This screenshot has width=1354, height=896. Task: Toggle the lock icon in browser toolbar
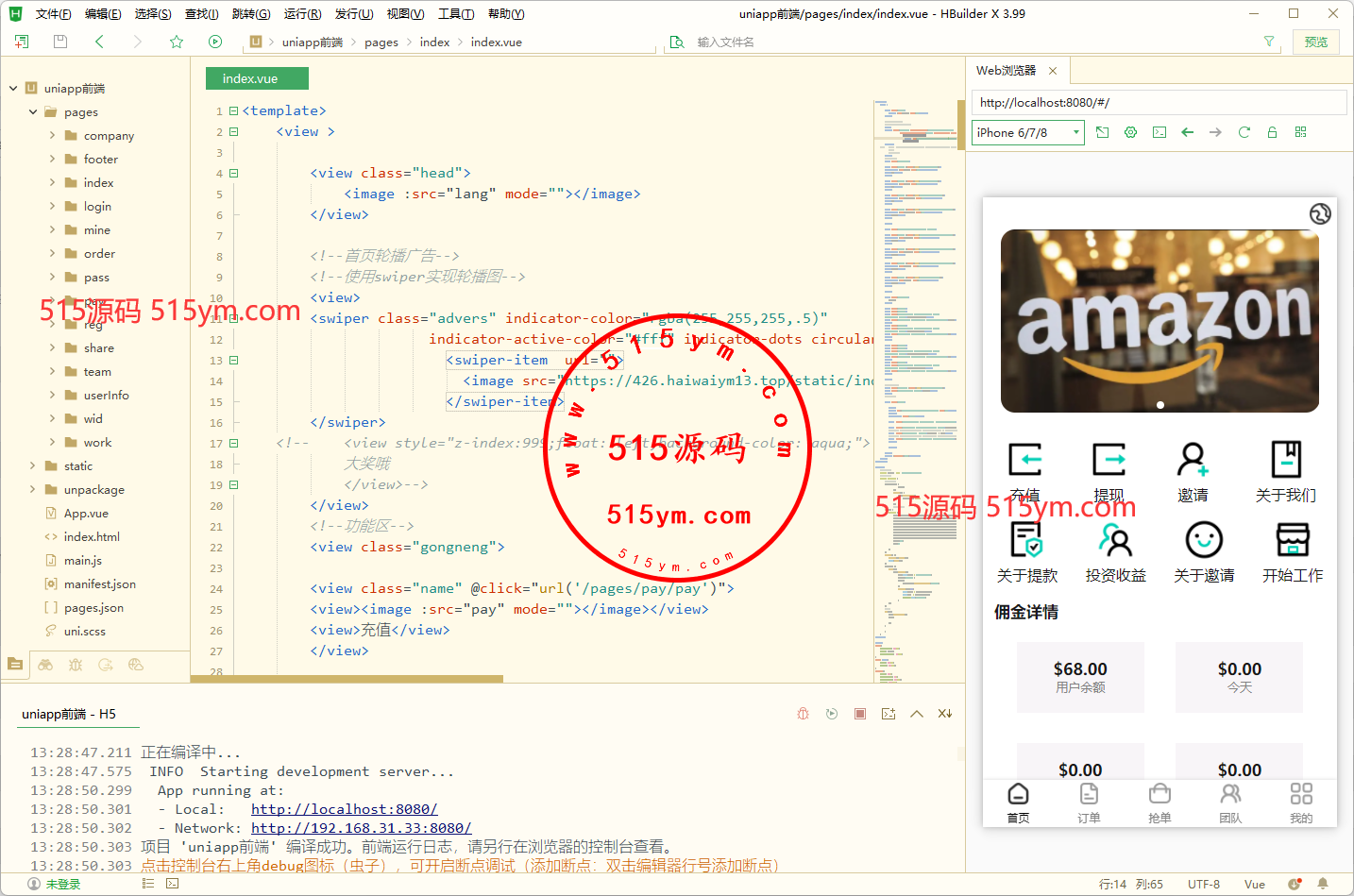pos(1272,132)
